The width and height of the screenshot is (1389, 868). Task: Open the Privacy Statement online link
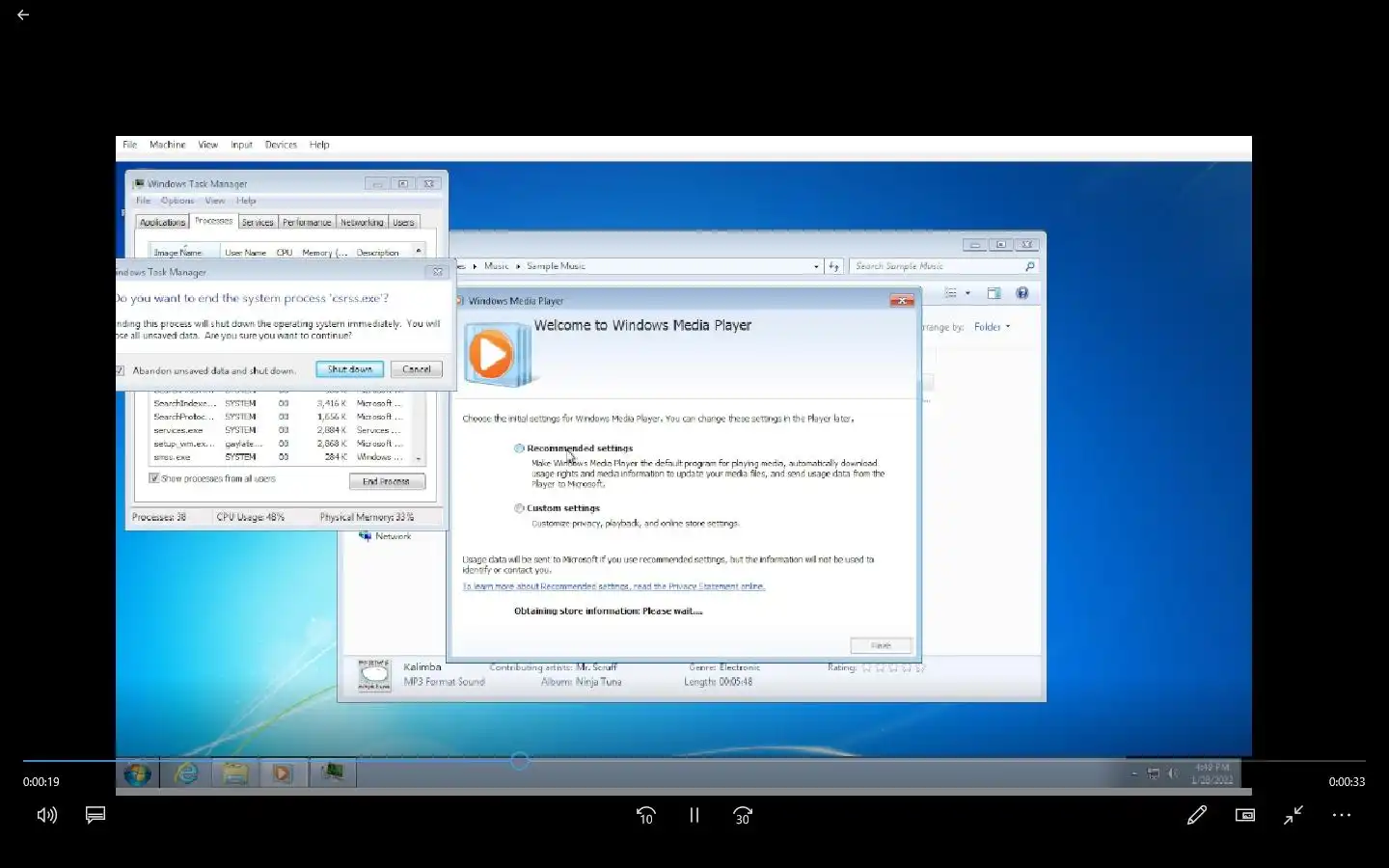(614, 586)
